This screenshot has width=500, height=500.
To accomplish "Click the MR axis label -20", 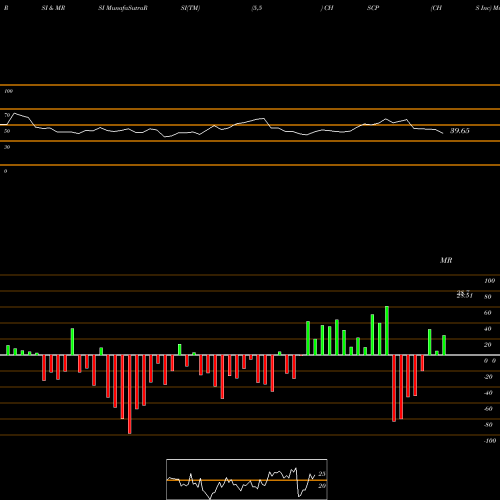I will [488, 377].
